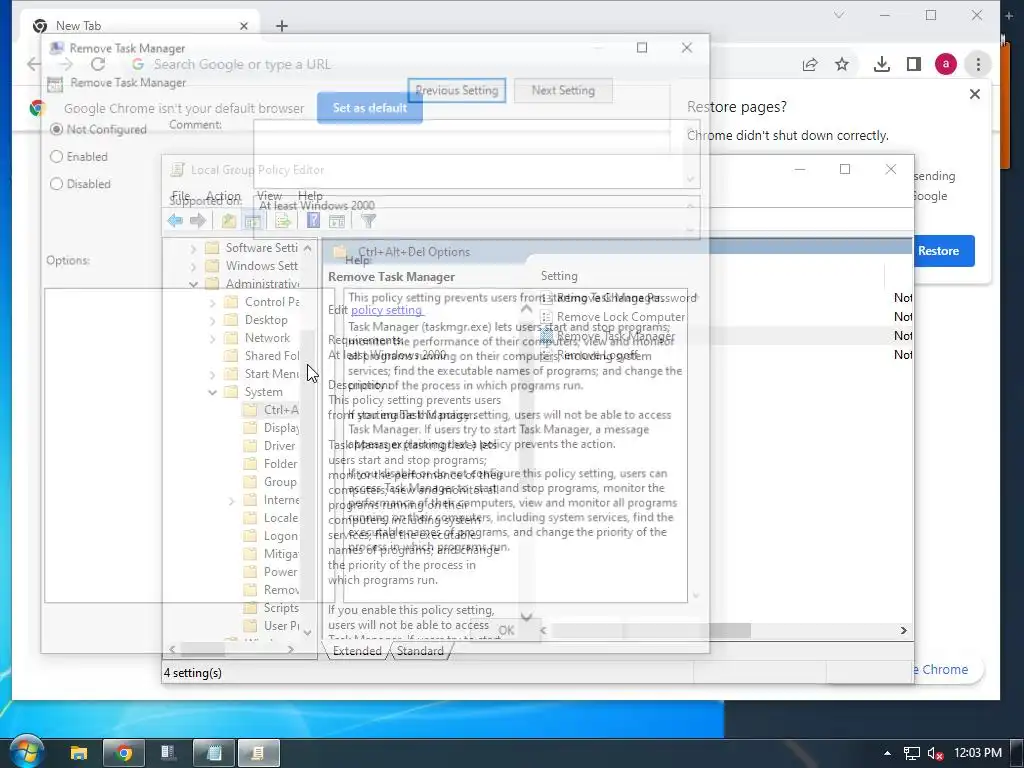Click the Next Setting button
Screen dimensions: 1024x768
click(563, 90)
